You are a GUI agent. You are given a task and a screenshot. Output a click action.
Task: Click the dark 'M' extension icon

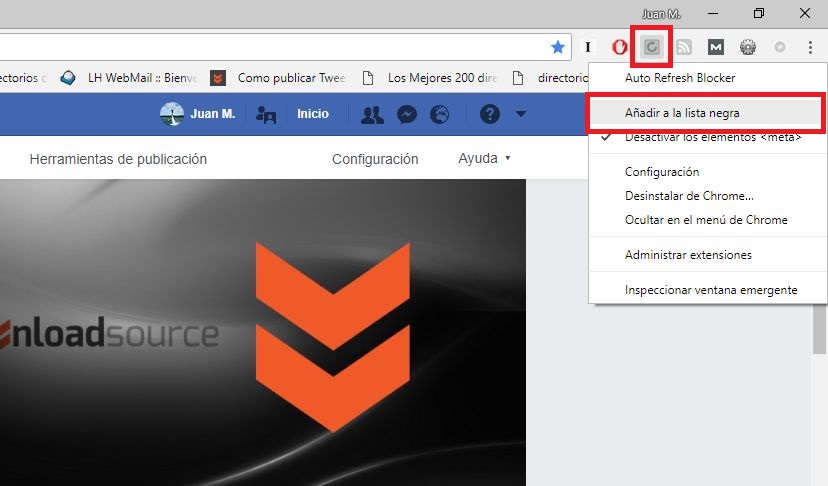716,48
